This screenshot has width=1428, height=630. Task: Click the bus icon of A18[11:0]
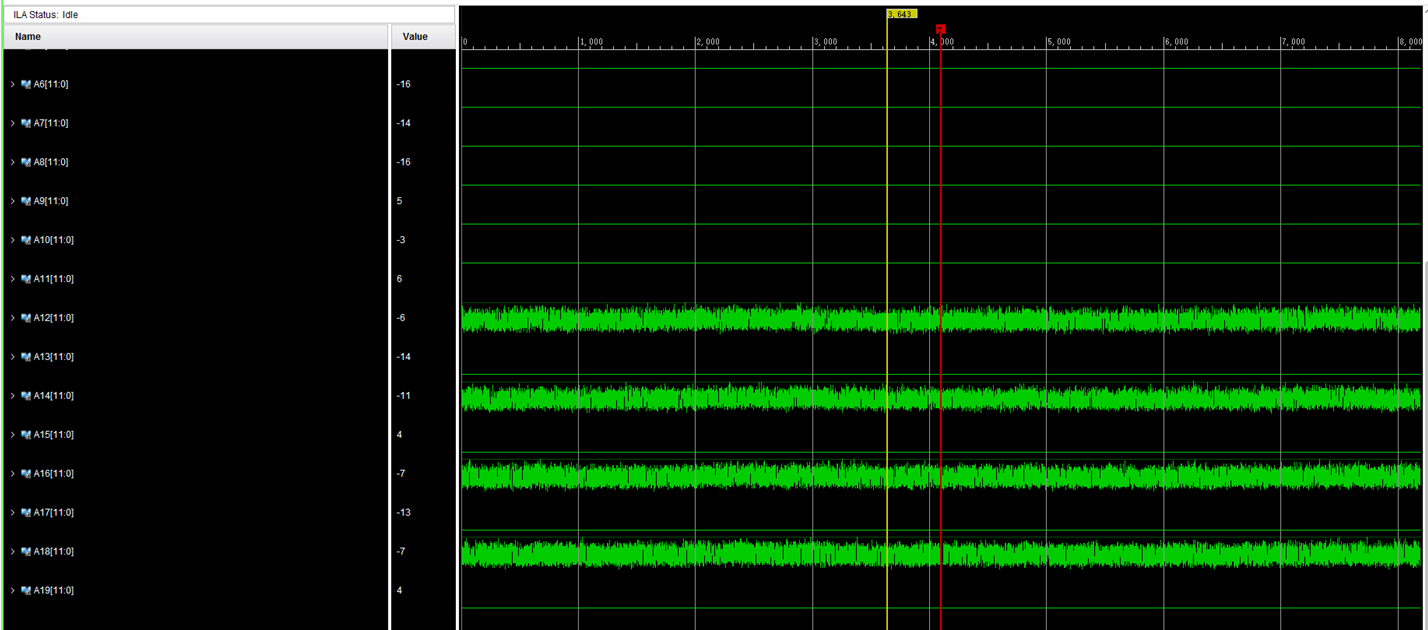(26, 553)
